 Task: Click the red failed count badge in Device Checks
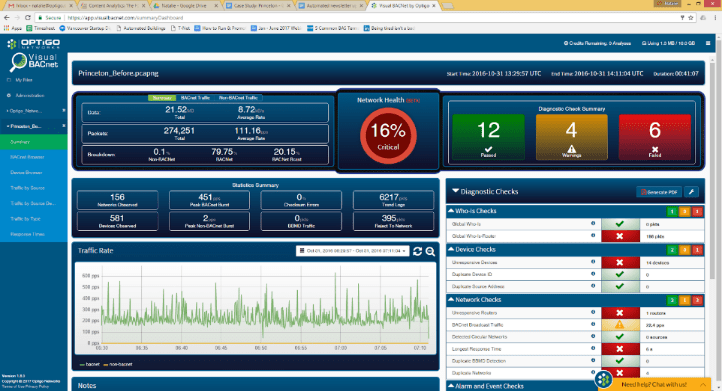point(697,250)
